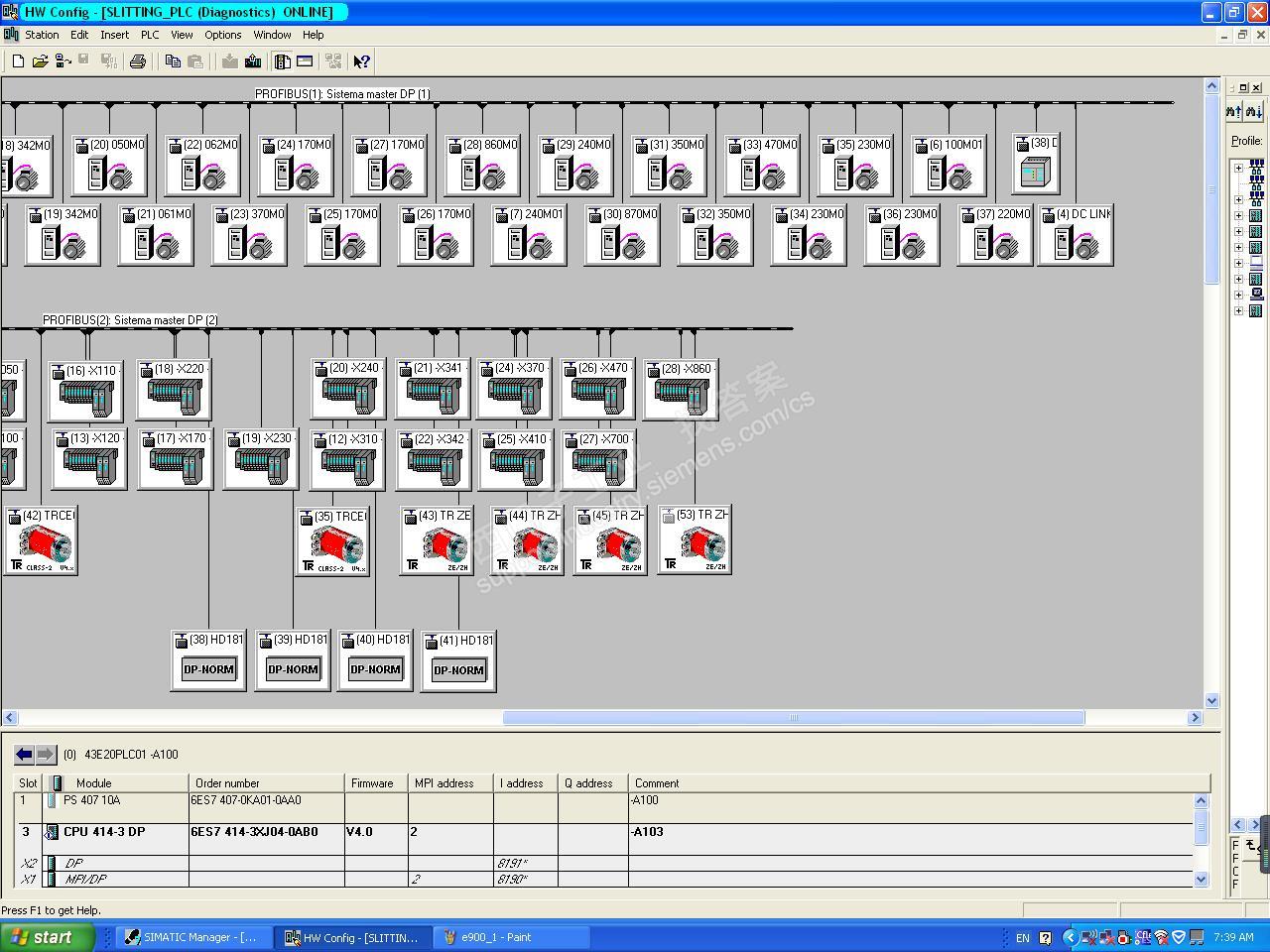
Task: Select ET200 station (20) X240
Action: point(348,389)
